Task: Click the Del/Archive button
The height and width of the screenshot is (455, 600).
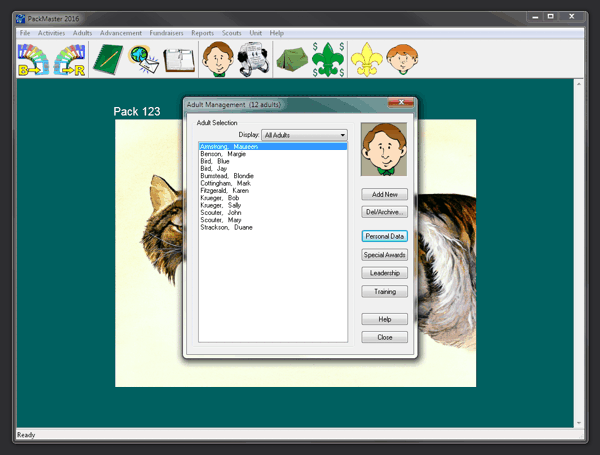Action: [385, 212]
